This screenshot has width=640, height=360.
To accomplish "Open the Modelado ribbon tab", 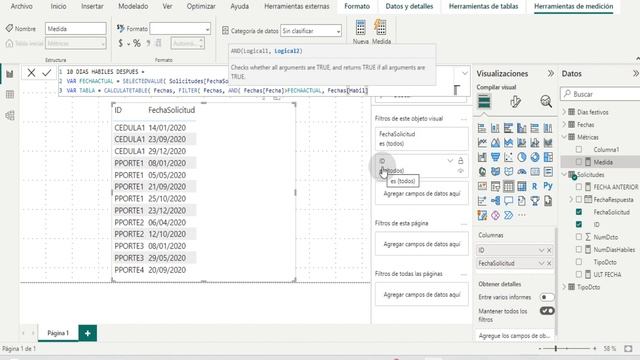I will (133, 6).
